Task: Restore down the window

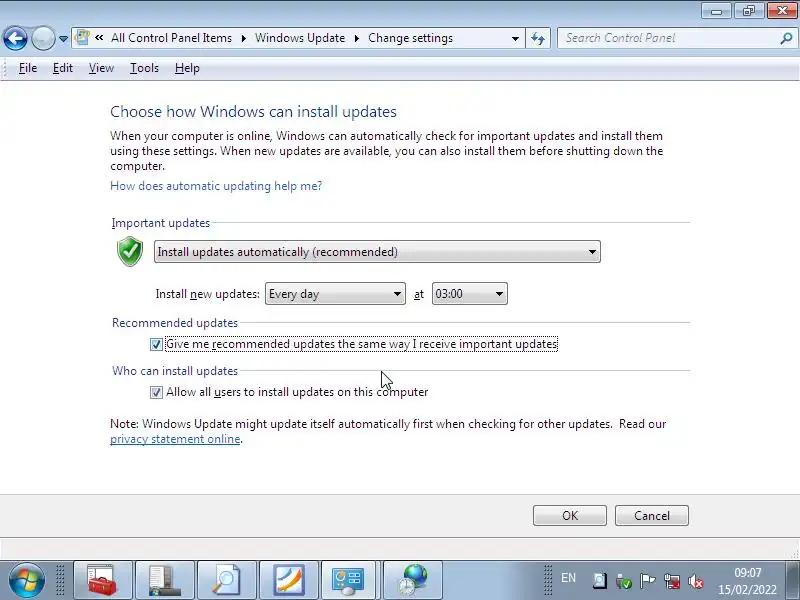Action: pyautogui.click(x=748, y=11)
